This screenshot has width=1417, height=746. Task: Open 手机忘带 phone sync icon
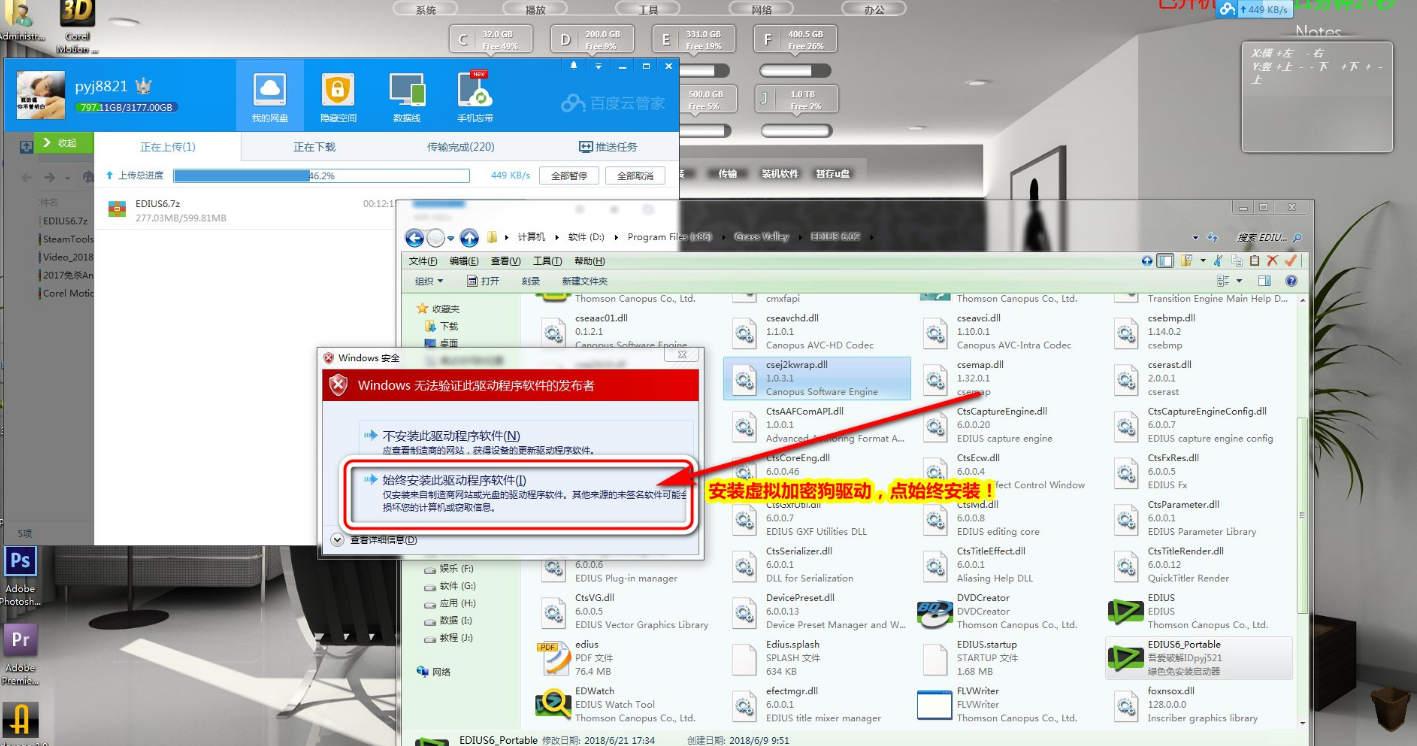[475, 97]
